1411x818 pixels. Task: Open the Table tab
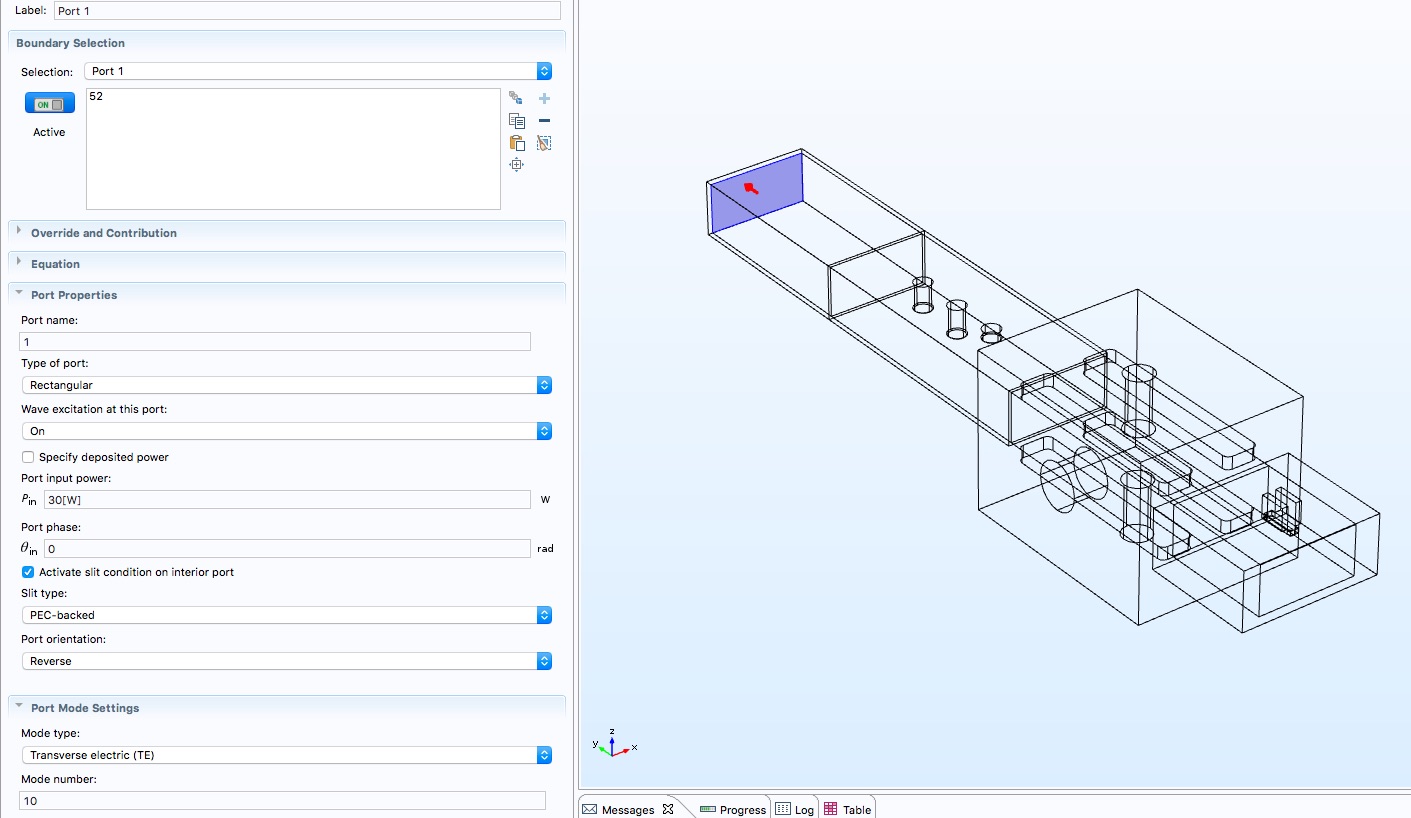[848, 809]
